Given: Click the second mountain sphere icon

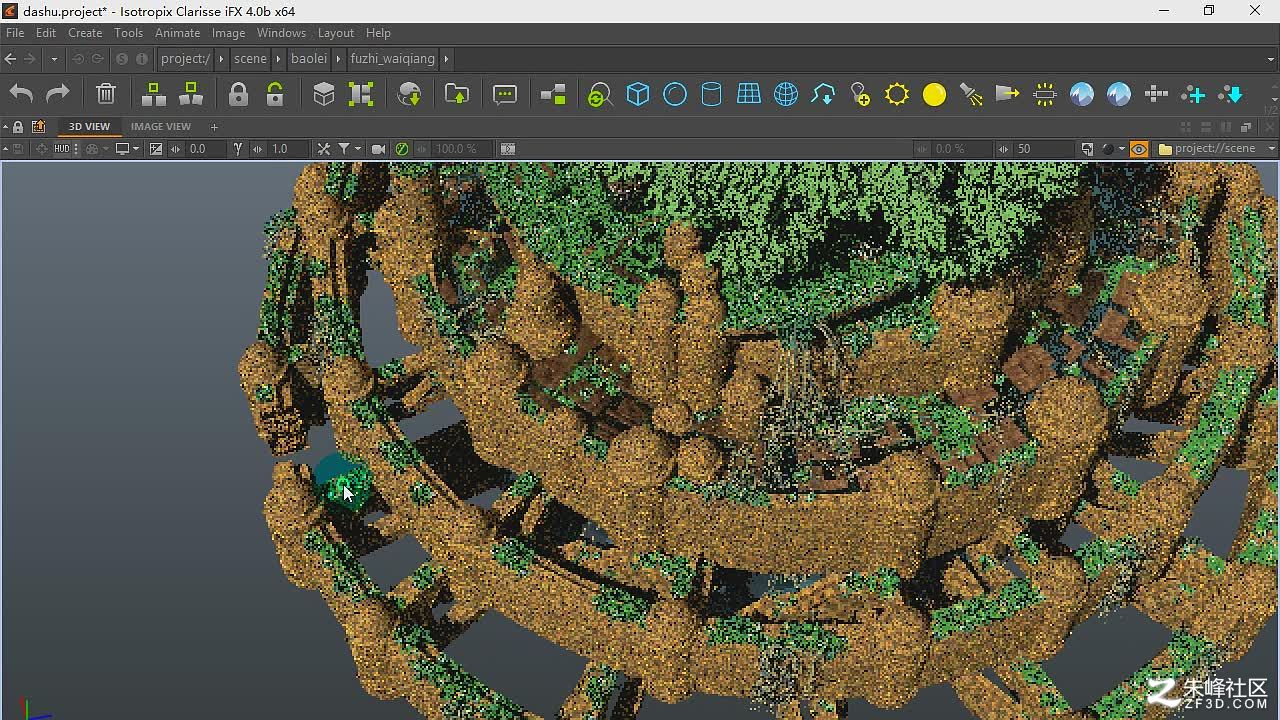Looking at the screenshot, I should coord(1119,94).
